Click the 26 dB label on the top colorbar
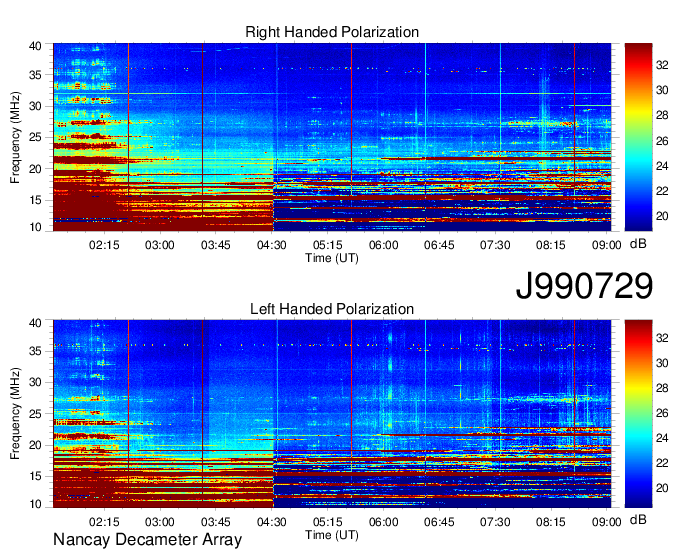 pos(662,140)
